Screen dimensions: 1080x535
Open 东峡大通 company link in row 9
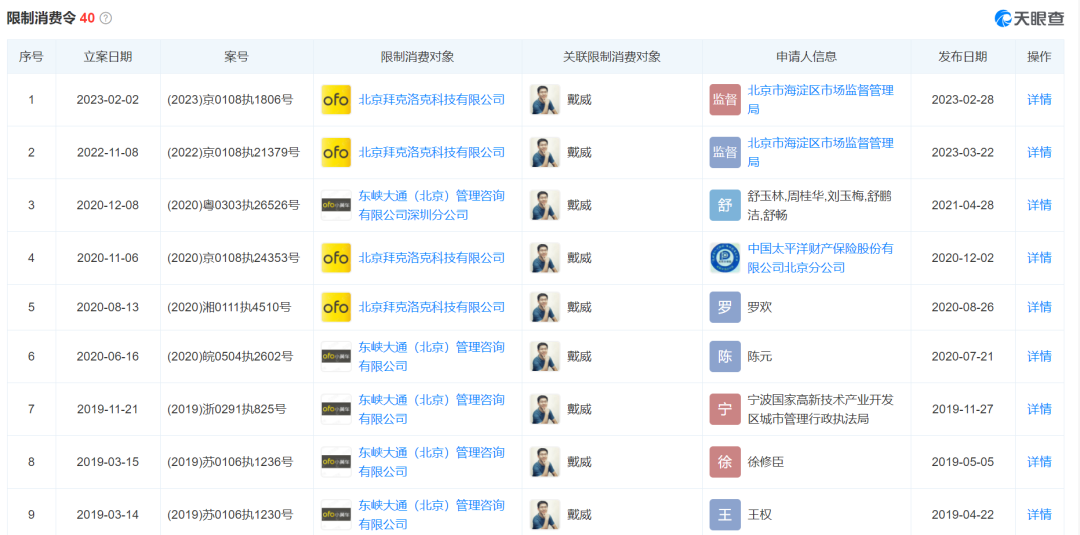pyautogui.click(x=432, y=514)
